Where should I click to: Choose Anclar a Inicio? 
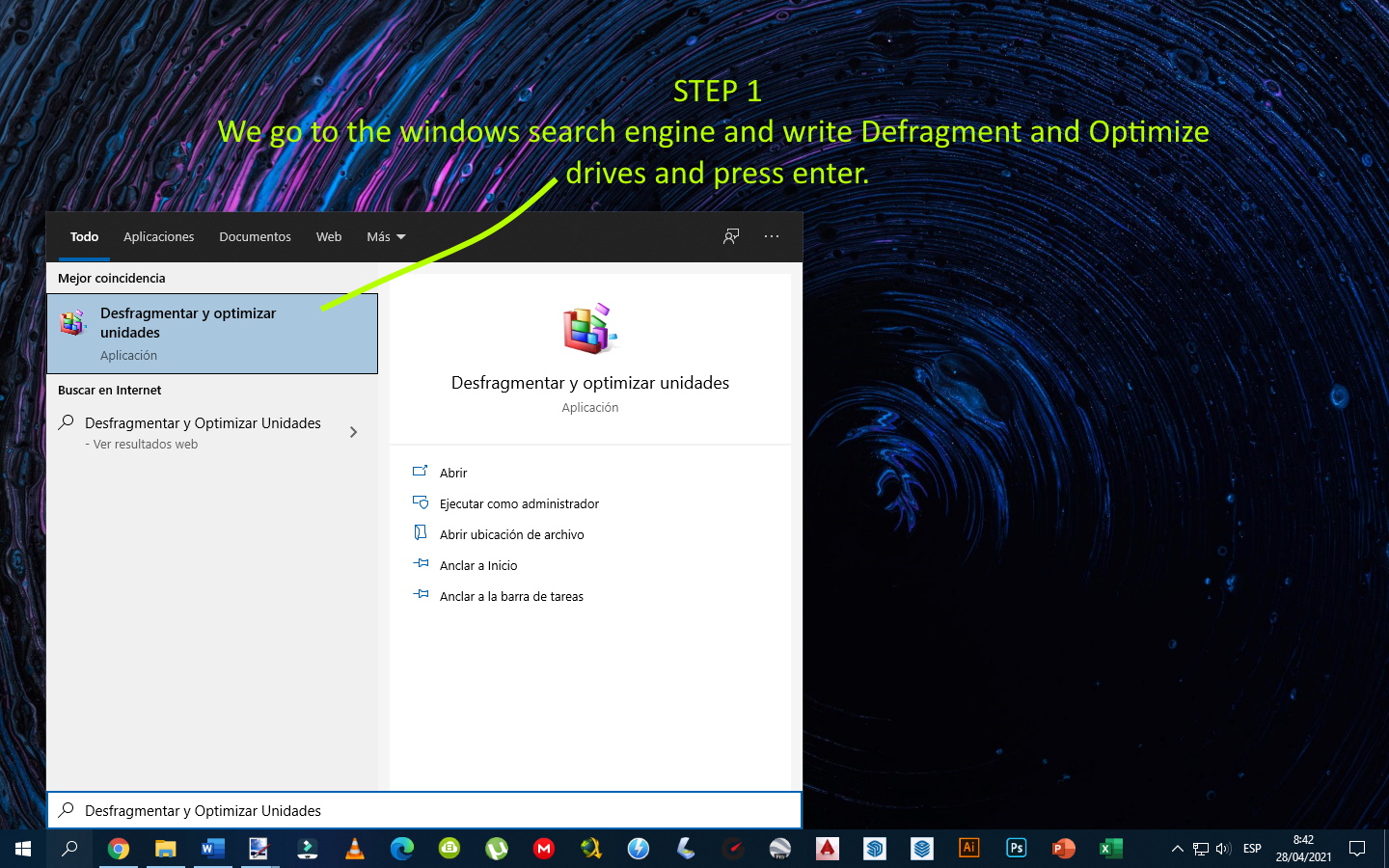pos(478,565)
